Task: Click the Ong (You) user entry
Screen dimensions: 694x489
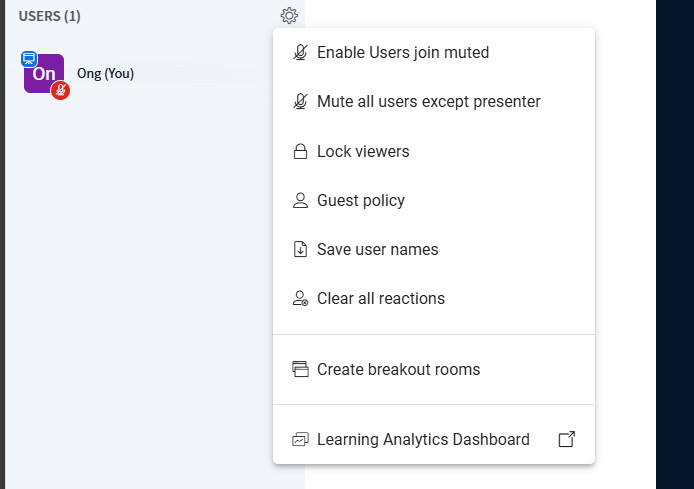Action: click(x=105, y=74)
